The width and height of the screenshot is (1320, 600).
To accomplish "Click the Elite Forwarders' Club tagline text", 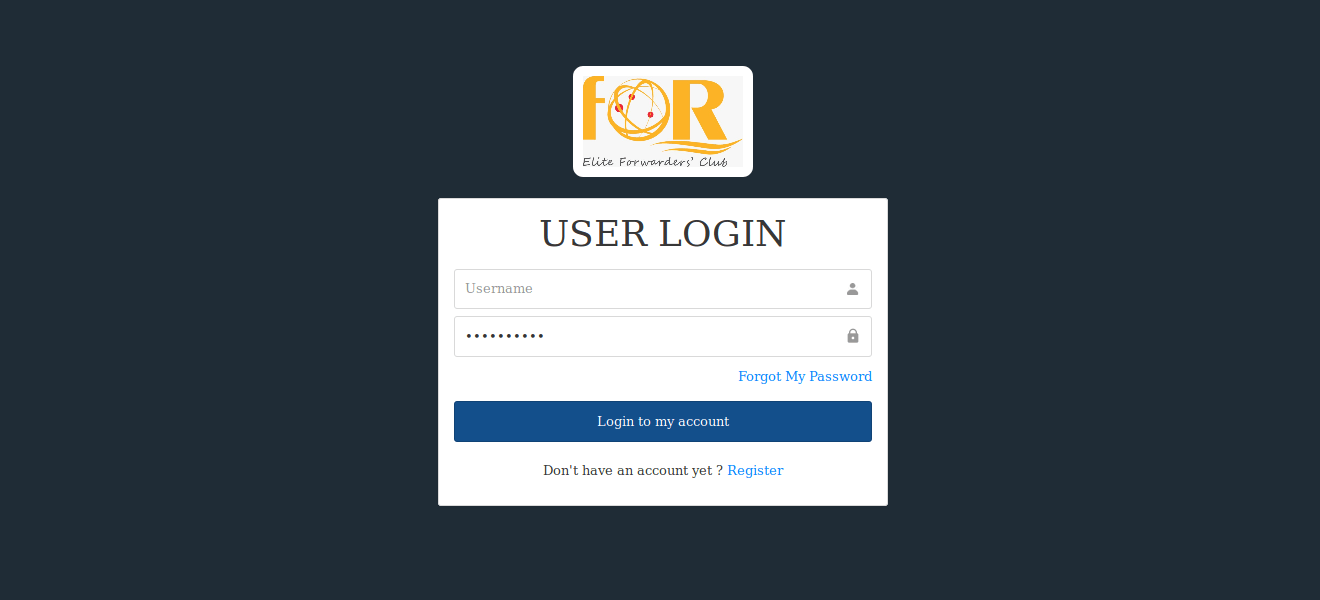I will tap(656, 161).
